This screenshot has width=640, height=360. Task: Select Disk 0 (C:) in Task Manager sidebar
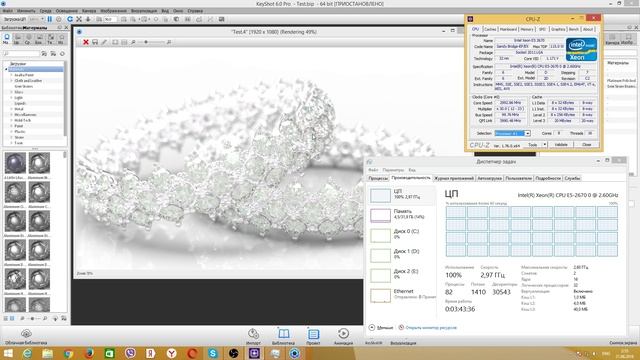click(x=402, y=235)
